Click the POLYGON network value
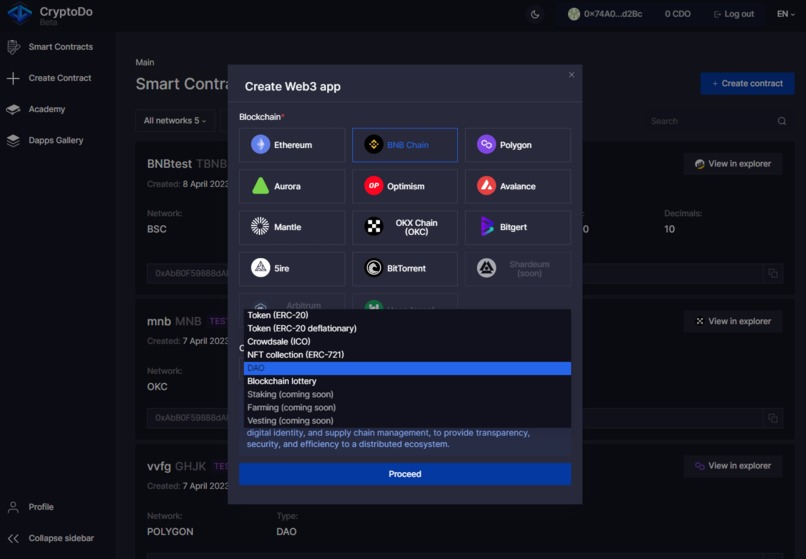This screenshot has width=806, height=559. coord(170,532)
